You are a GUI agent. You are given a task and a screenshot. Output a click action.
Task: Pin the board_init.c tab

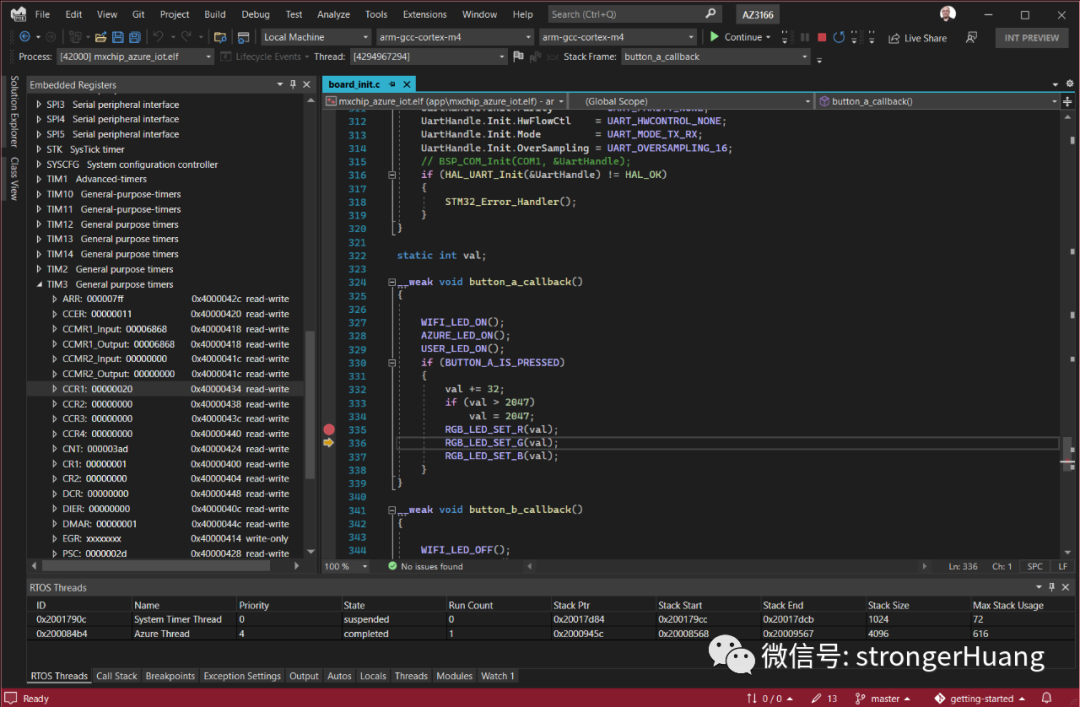point(392,84)
